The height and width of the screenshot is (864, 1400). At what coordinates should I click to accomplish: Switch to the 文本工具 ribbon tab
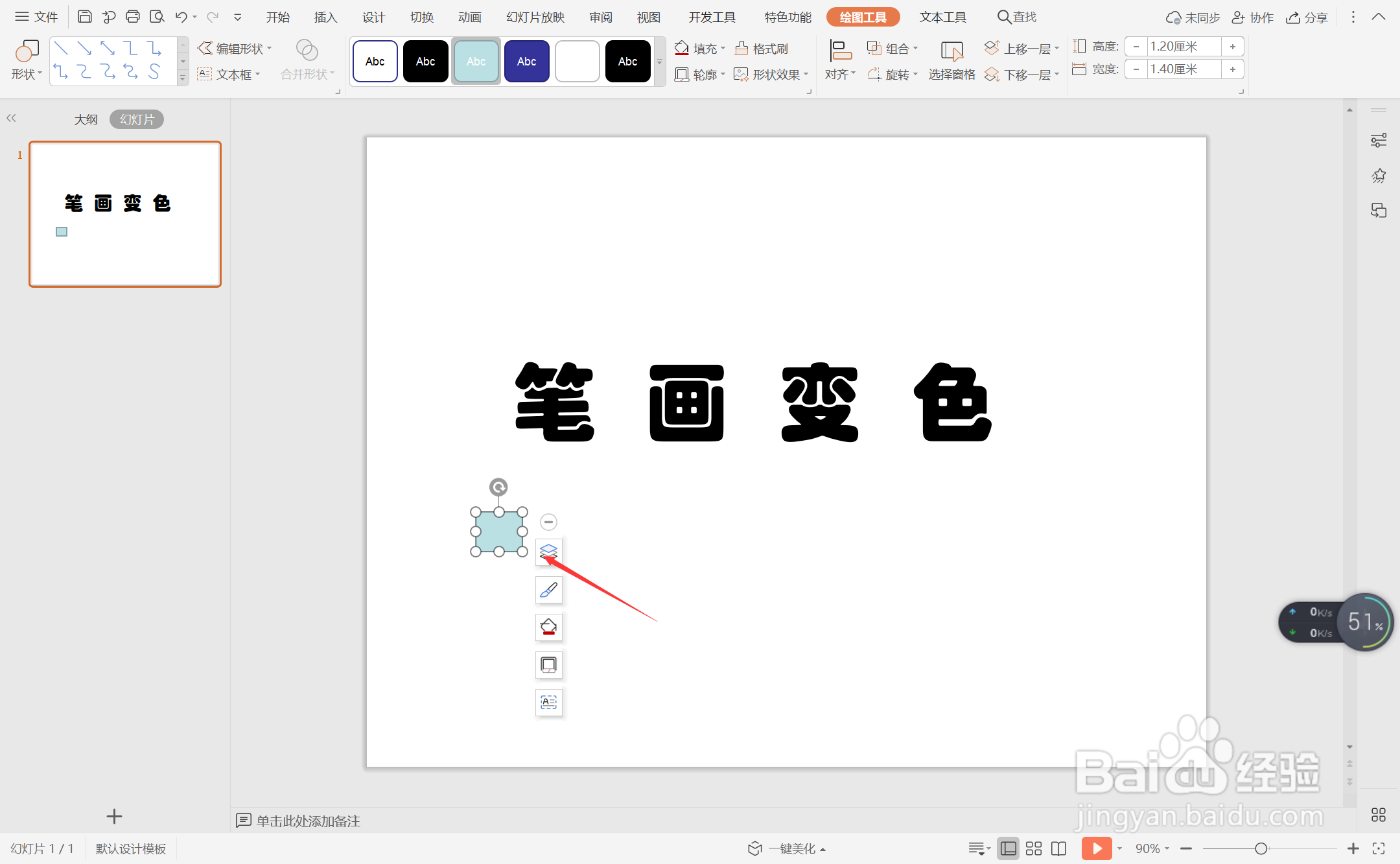(x=943, y=16)
